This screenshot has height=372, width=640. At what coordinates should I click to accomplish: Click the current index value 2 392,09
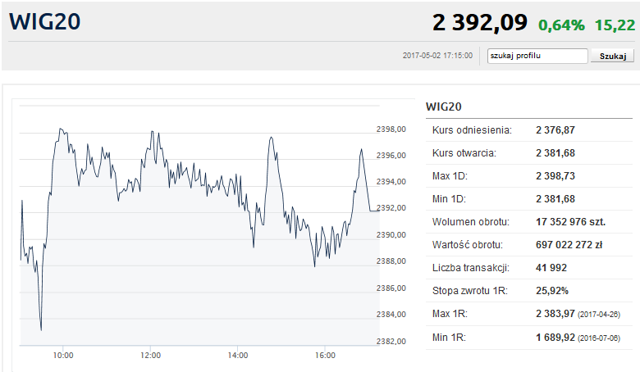[x=480, y=22]
